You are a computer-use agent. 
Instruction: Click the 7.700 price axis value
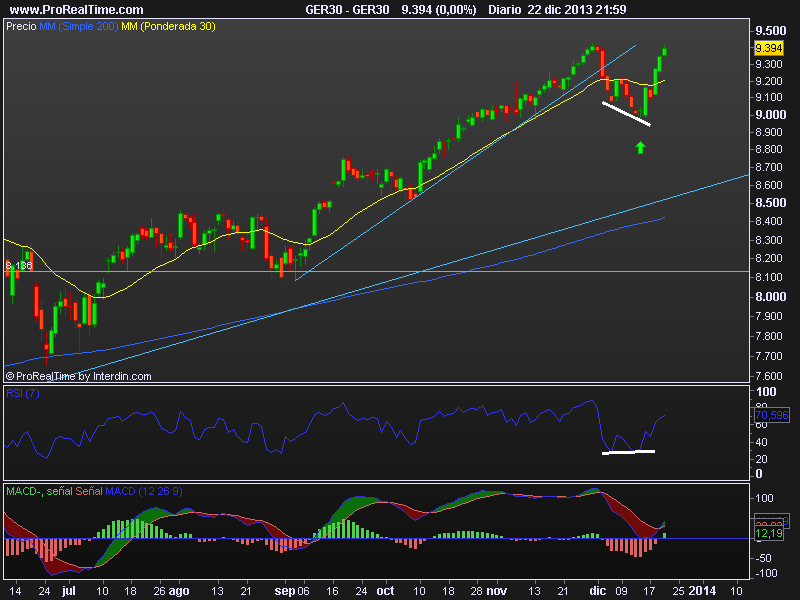(x=769, y=356)
